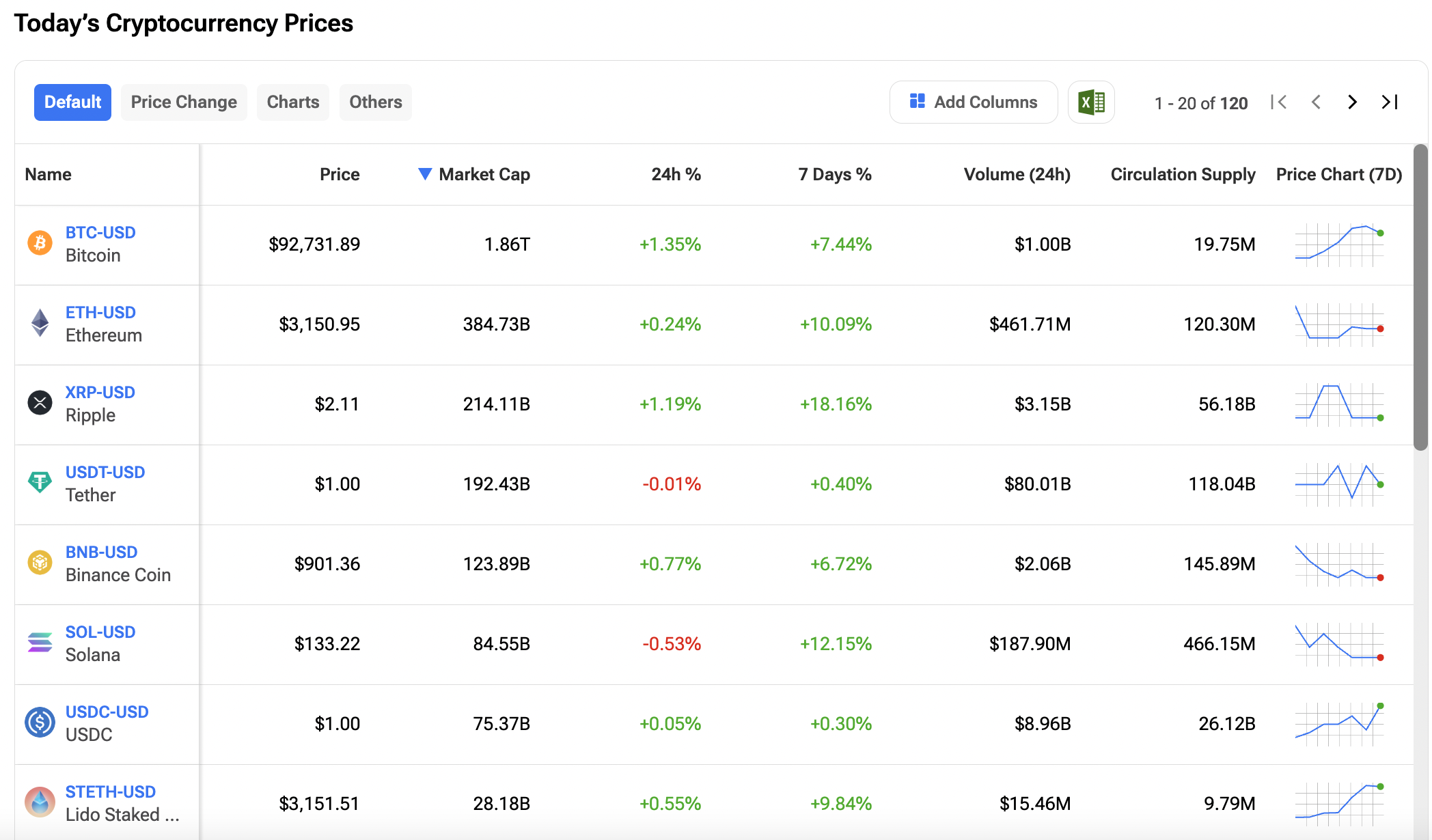Open the Add Columns selector

click(x=974, y=102)
